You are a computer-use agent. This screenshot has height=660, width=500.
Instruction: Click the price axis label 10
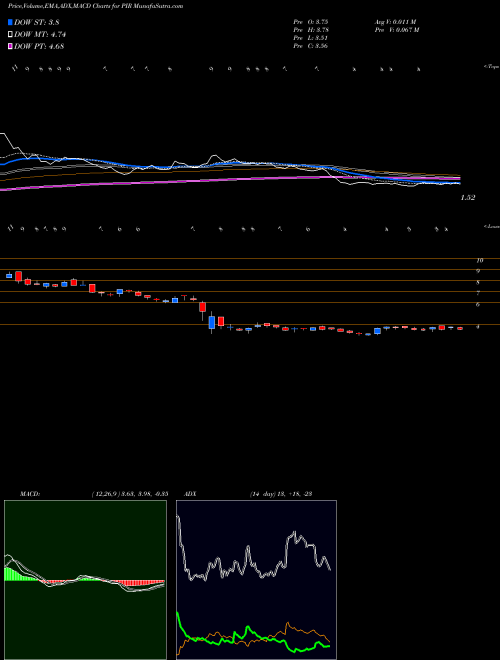point(479,261)
